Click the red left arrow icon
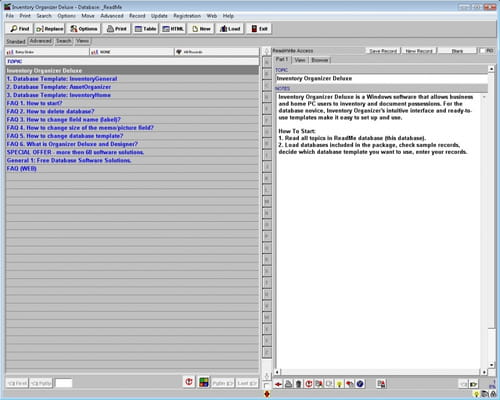500x400 pixels. (278, 384)
